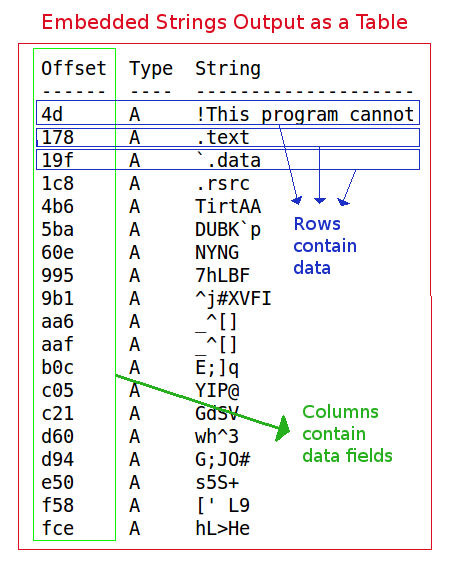Select the "Type" column header

(x=151, y=69)
